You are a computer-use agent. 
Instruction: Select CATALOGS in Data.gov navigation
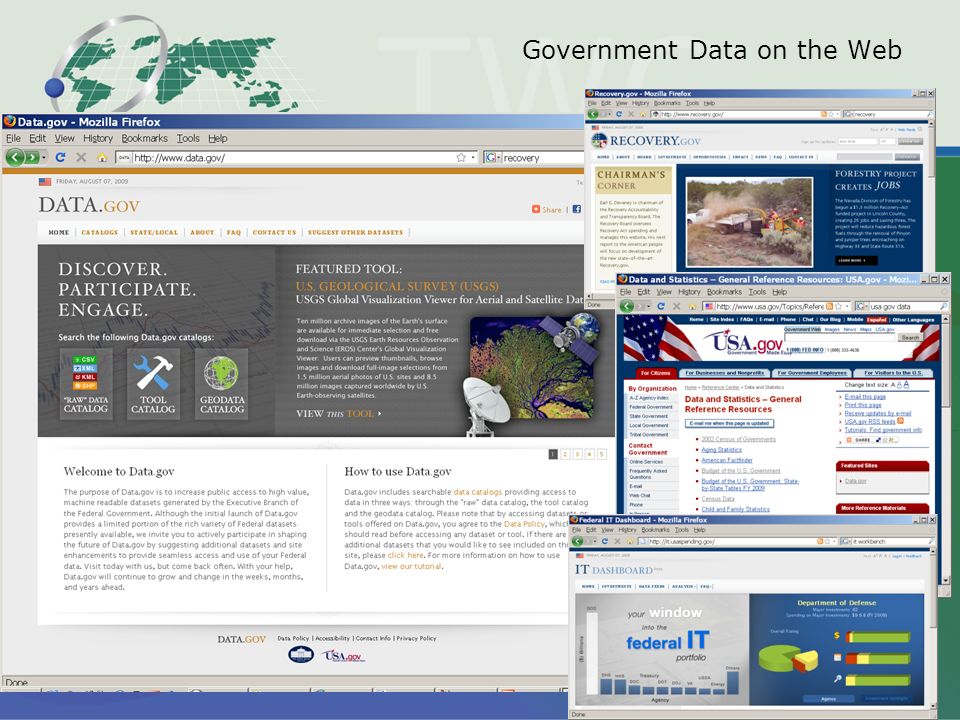pyautogui.click(x=99, y=233)
